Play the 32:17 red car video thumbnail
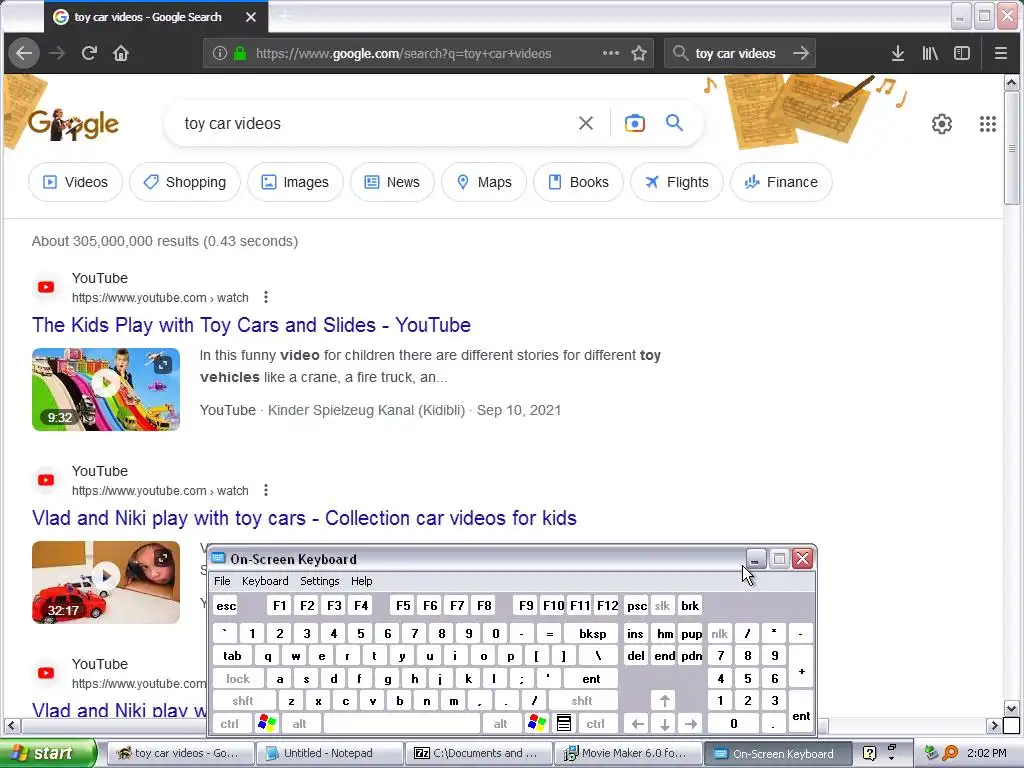The width and height of the screenshot is (1024, 768). 106,582
